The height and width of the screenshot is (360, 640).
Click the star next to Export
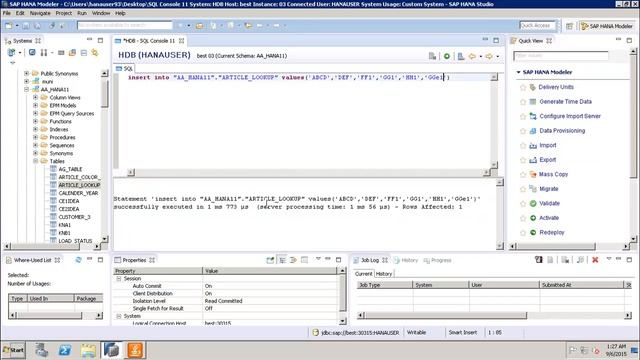(523, 160)
